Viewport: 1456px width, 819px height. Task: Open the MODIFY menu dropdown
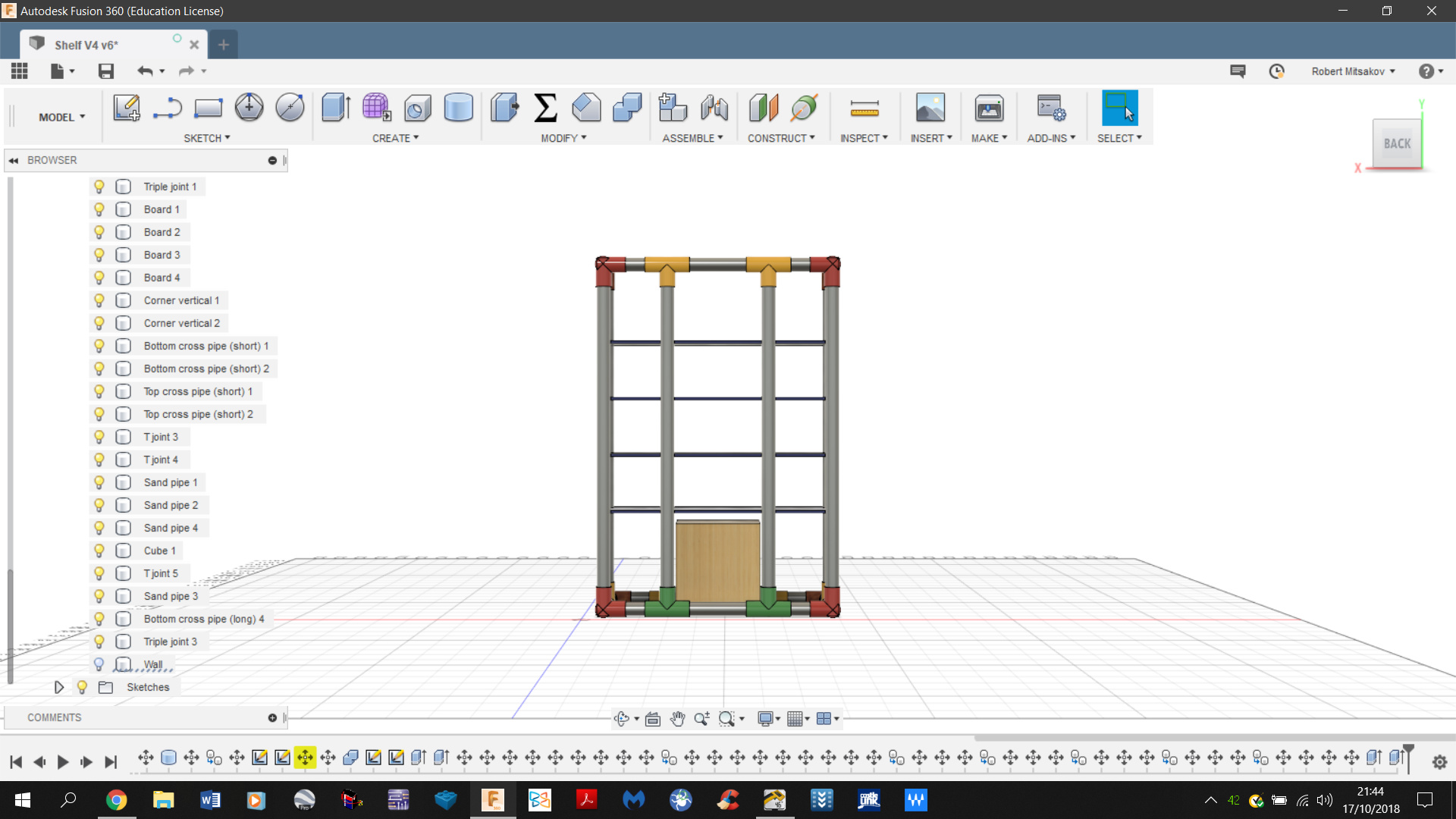point(563,138)
